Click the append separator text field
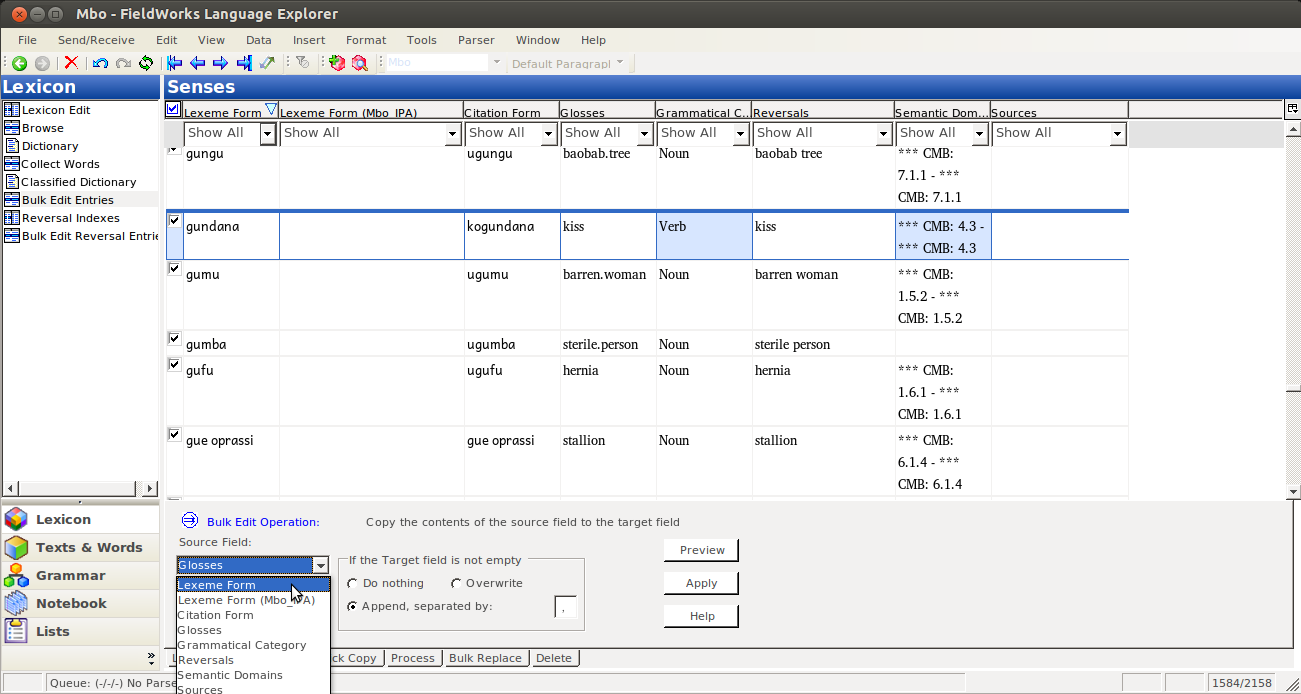Screen dimensions: 1301x694 [565, 607]
